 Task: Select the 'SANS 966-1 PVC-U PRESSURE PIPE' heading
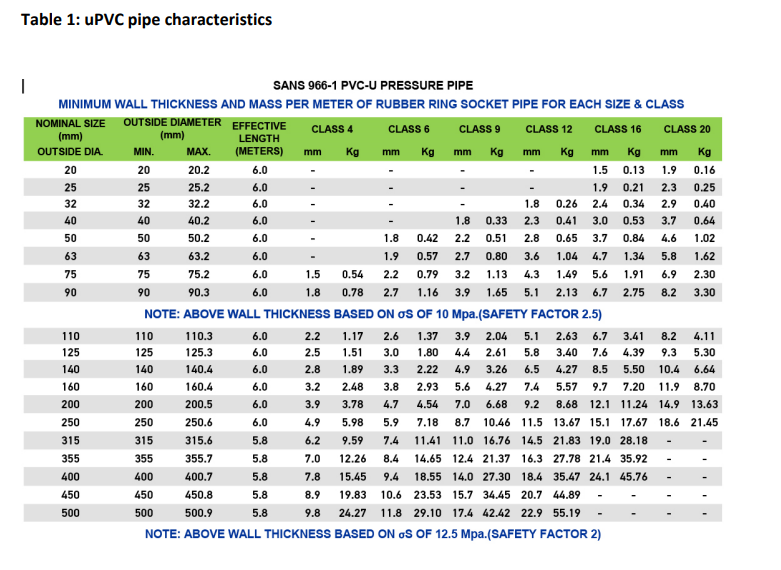pos(373,86)
